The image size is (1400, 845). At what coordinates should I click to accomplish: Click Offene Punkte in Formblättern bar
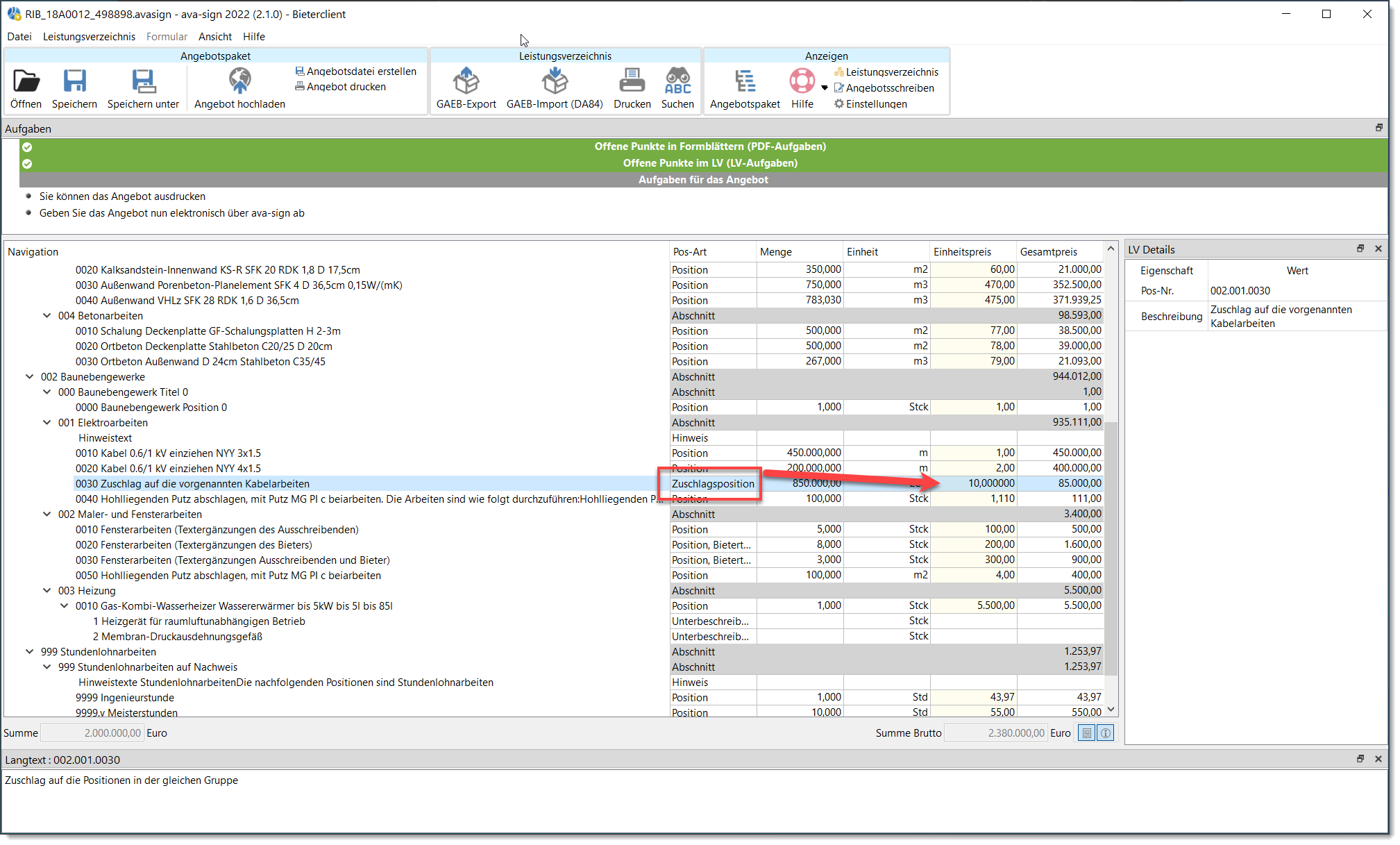tap(703, 147)
